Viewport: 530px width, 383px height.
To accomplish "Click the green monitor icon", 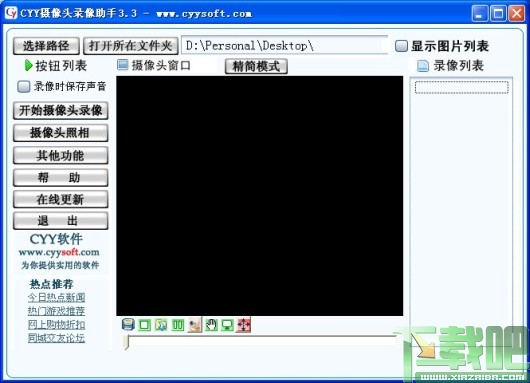I will coord(227,325).
